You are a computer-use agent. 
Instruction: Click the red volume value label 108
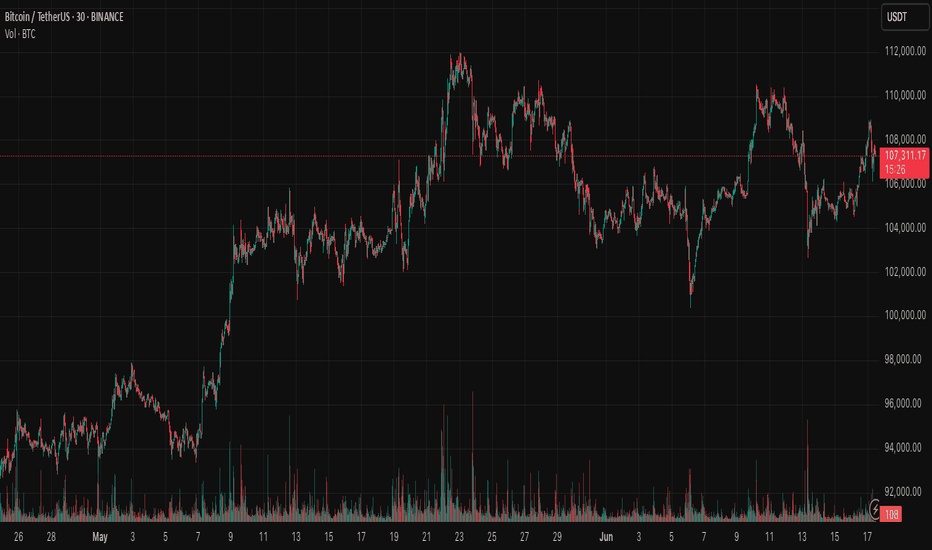click(891, 514)
